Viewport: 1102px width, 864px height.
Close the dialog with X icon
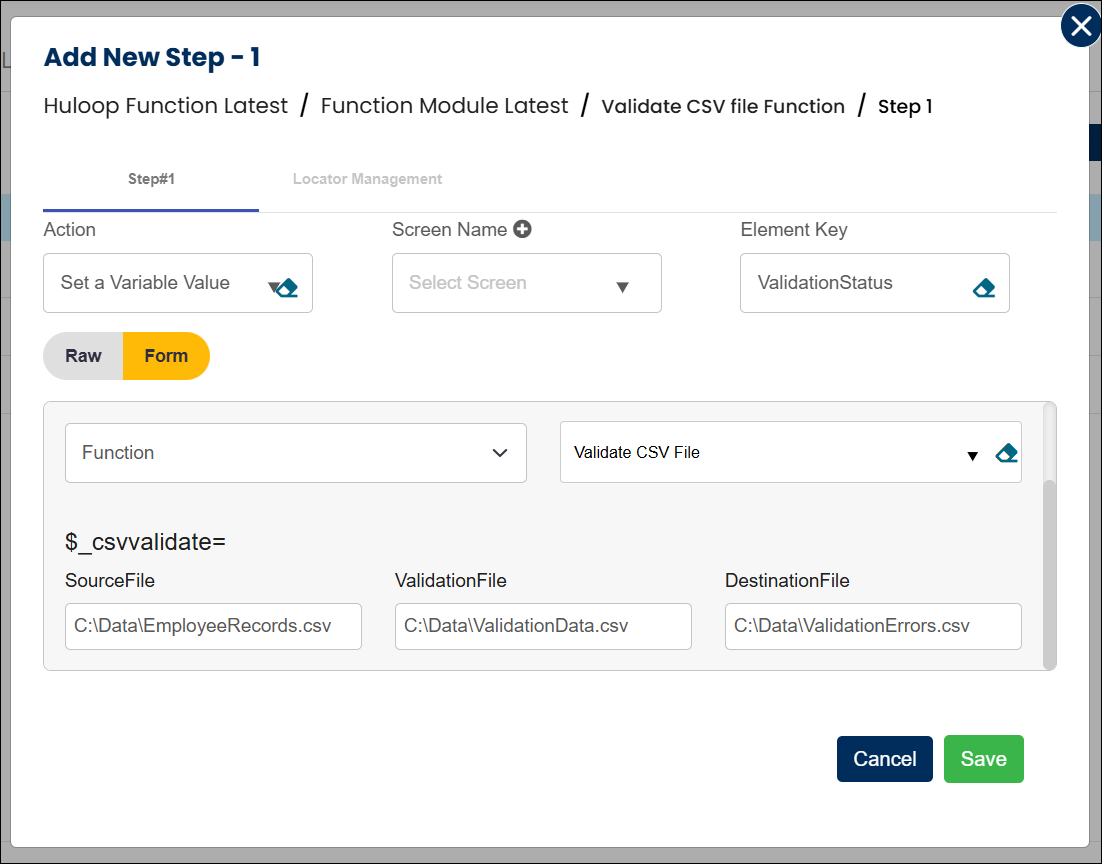[1080, 27]
